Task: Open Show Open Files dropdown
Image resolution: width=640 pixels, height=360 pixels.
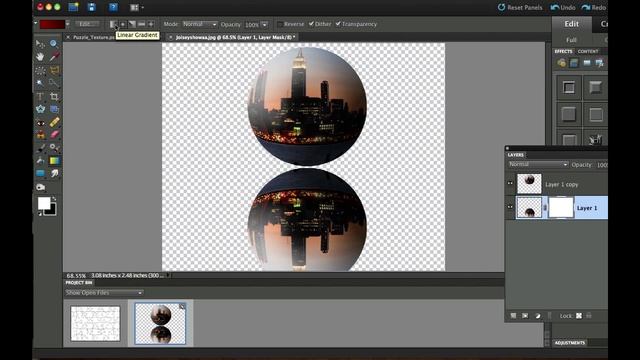Action: (104, 293)
